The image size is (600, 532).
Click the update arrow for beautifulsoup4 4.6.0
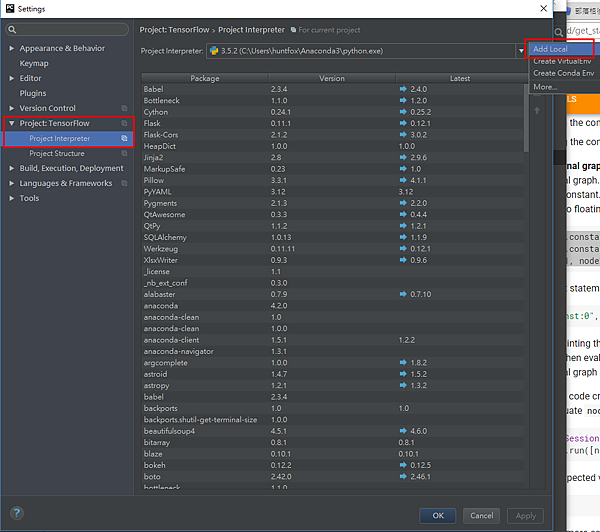pos(403,431)
